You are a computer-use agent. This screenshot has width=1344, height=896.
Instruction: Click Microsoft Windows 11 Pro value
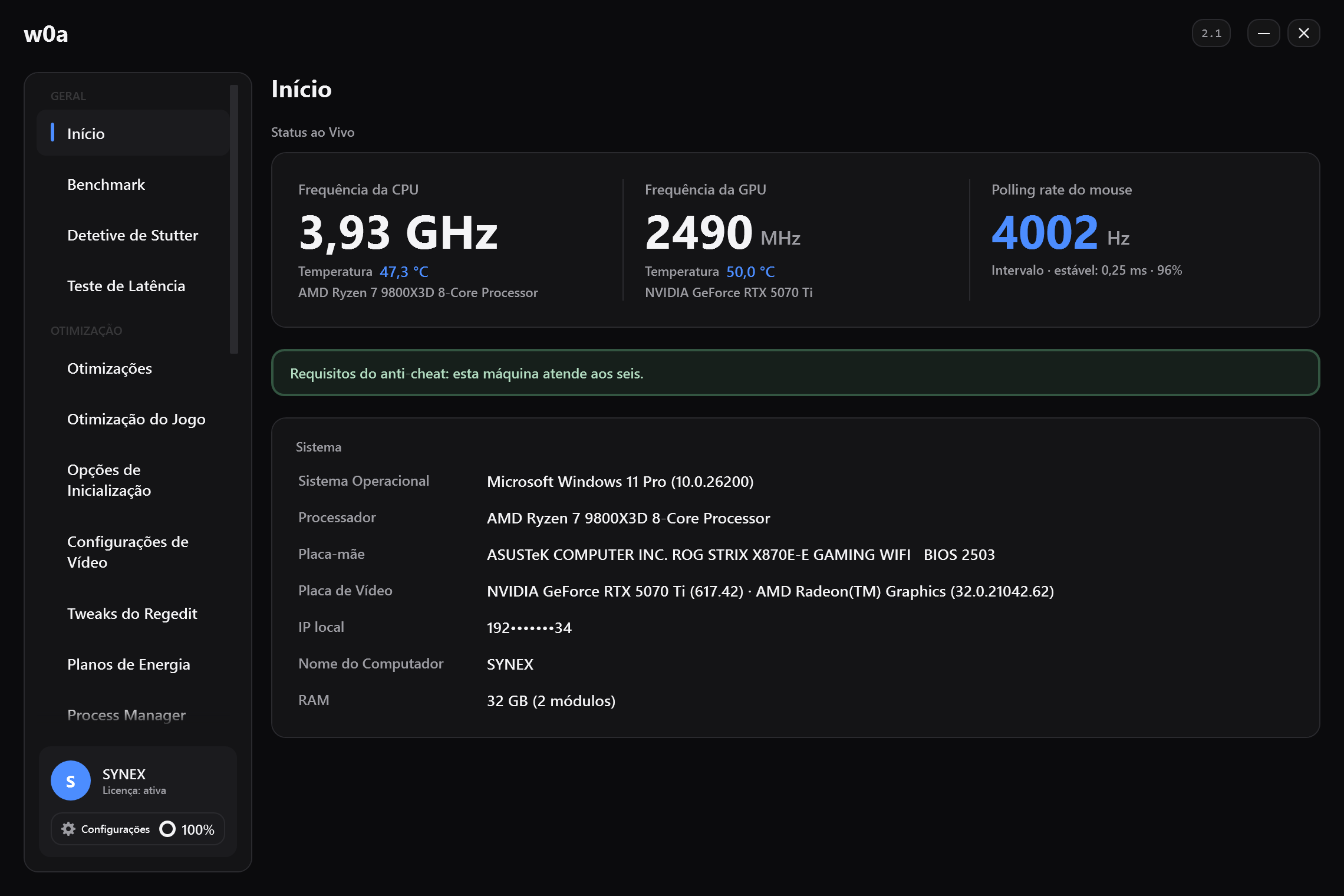[x=620, y=482]
